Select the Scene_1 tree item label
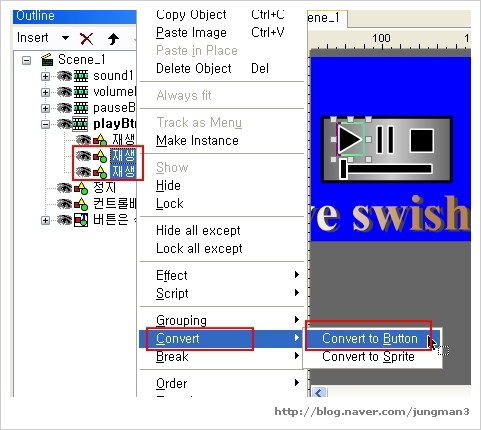The image size is (481, 430). point(82,60)
